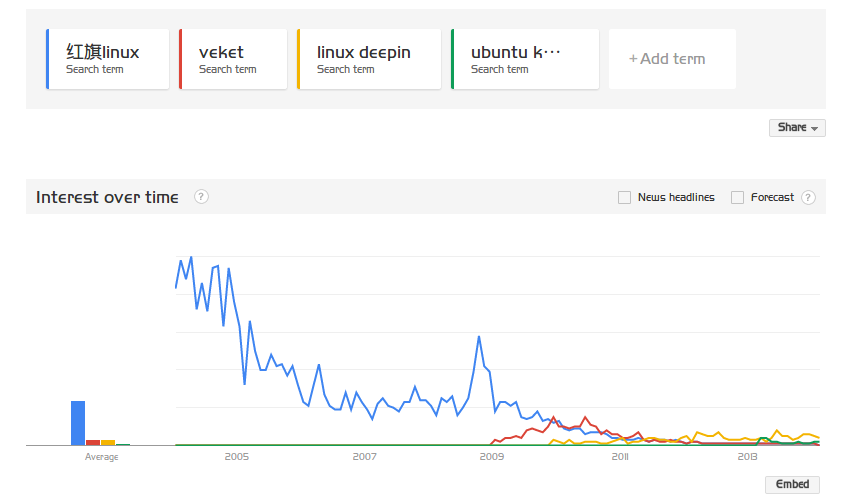The image size is (841, 499).
Task: Open help icon beside Interest over time
Action: point(201,197)
